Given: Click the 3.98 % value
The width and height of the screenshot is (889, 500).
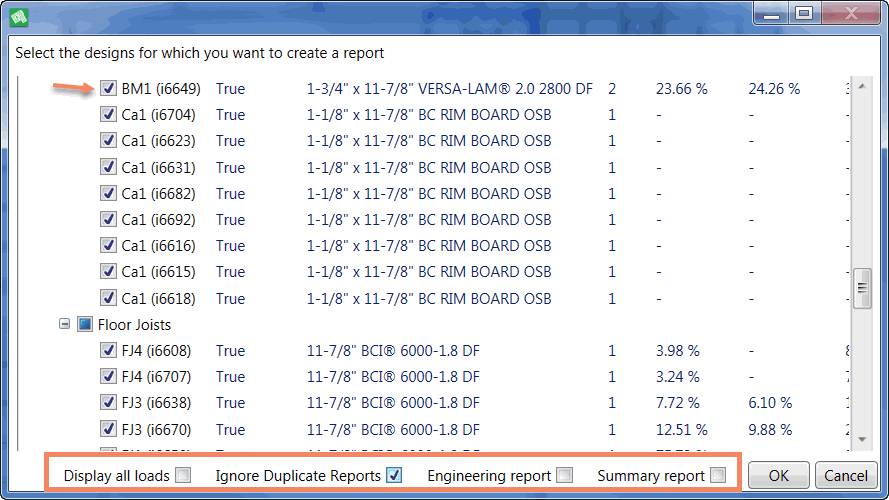Looking at the screenshot, I should [678, 351].
